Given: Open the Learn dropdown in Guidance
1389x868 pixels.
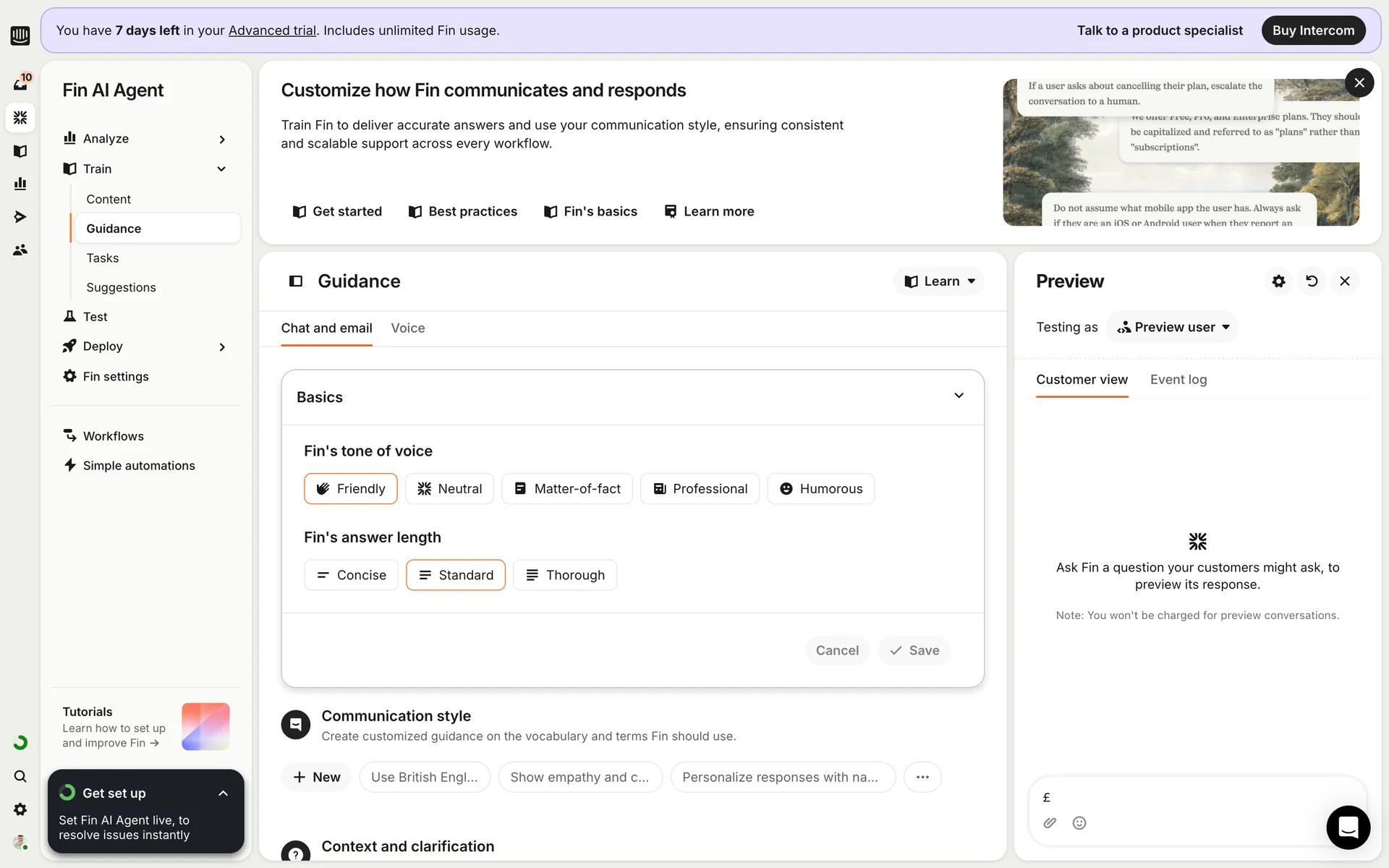Looking at the screenshot, I should pos(939,281).
